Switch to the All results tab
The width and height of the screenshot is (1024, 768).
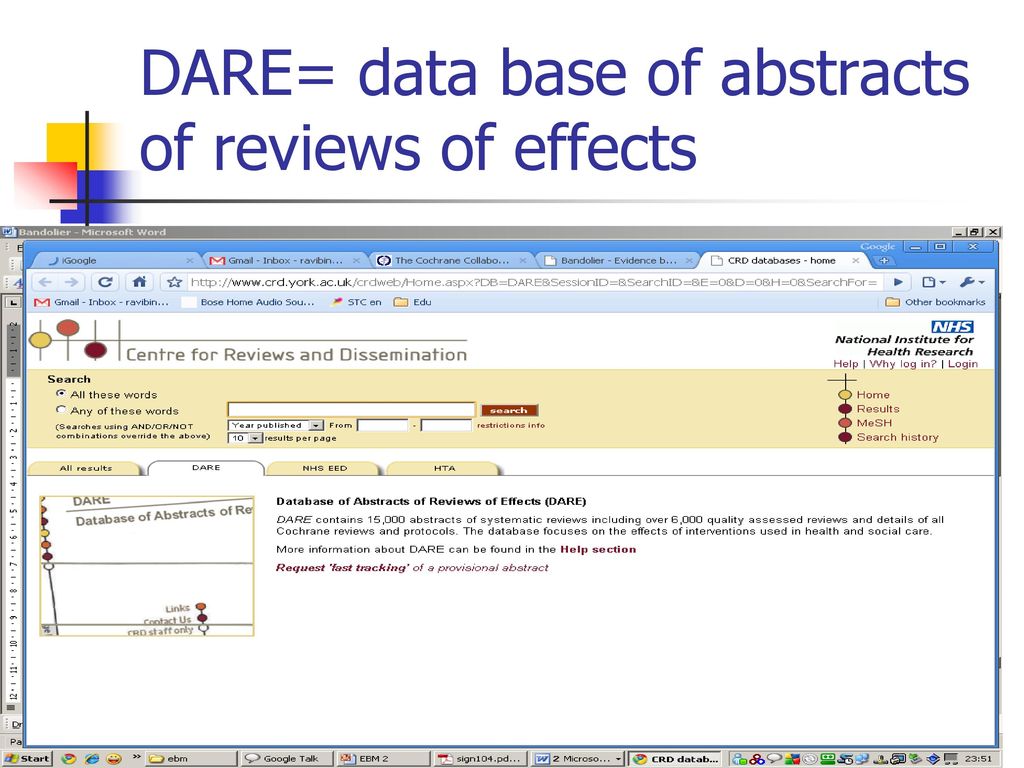(86, 468)
